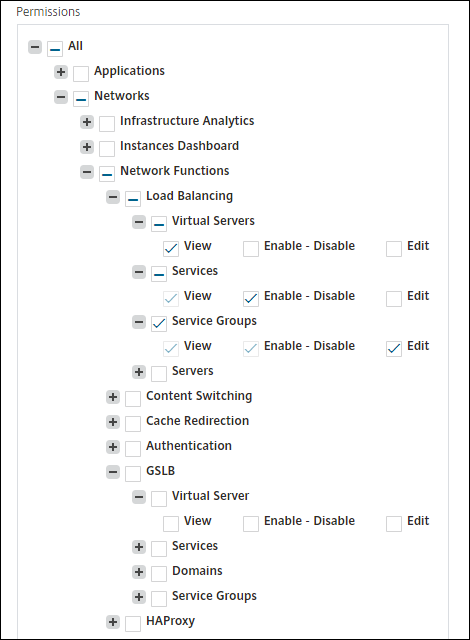The height and width of the screenshot is (640, 470).
Task: Select the Infrastructure Analytics label
Action: (187, 121)
